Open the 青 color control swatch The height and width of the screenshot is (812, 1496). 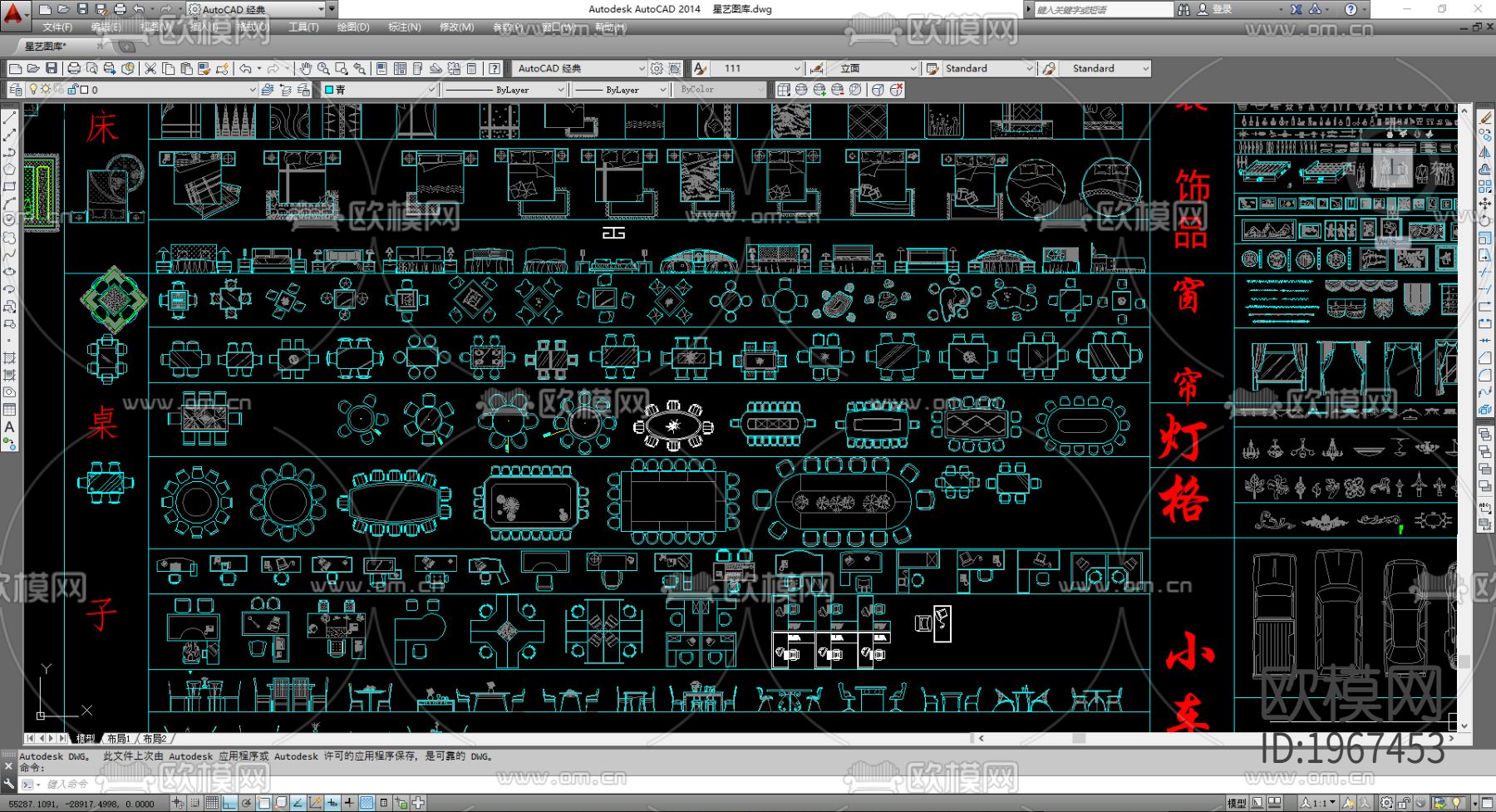pyautogui.click(x=379, y=90)
